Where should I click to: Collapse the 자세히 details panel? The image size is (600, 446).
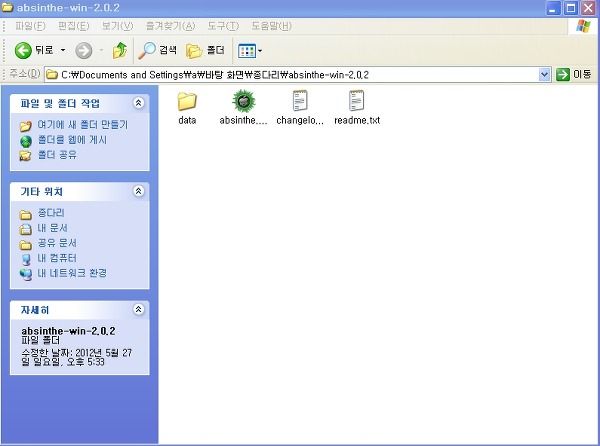(x=139, y=309)
